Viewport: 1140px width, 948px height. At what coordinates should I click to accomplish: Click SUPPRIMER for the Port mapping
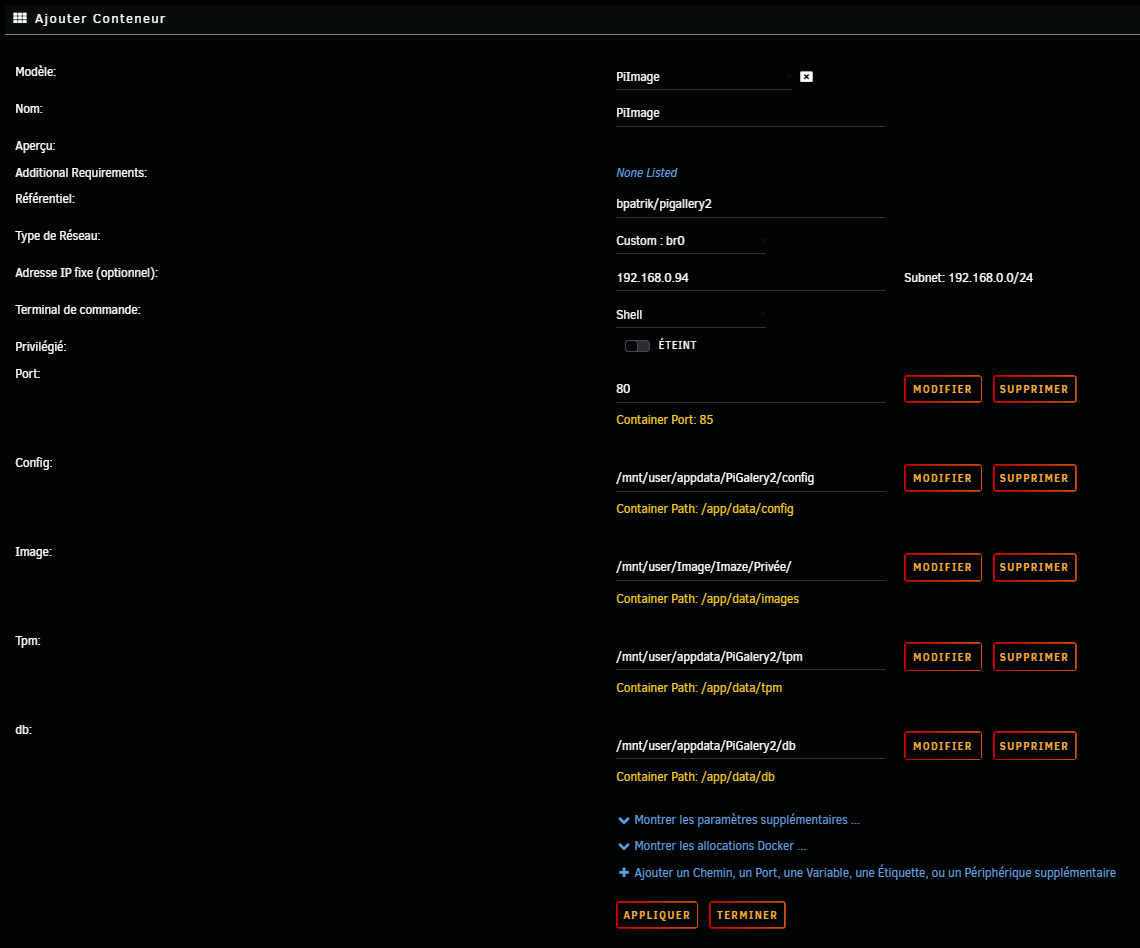[1034, 389]
